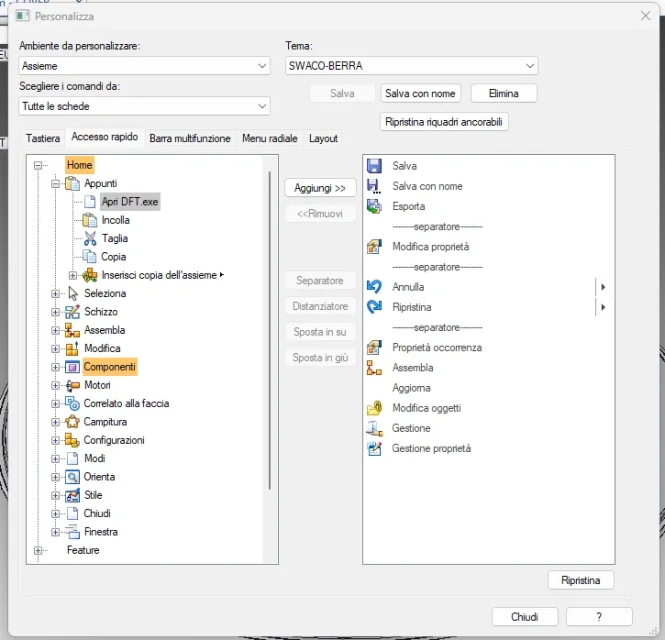Click the Aggiungi >> button
Screen dimensions: 665x640
point(320,188)
